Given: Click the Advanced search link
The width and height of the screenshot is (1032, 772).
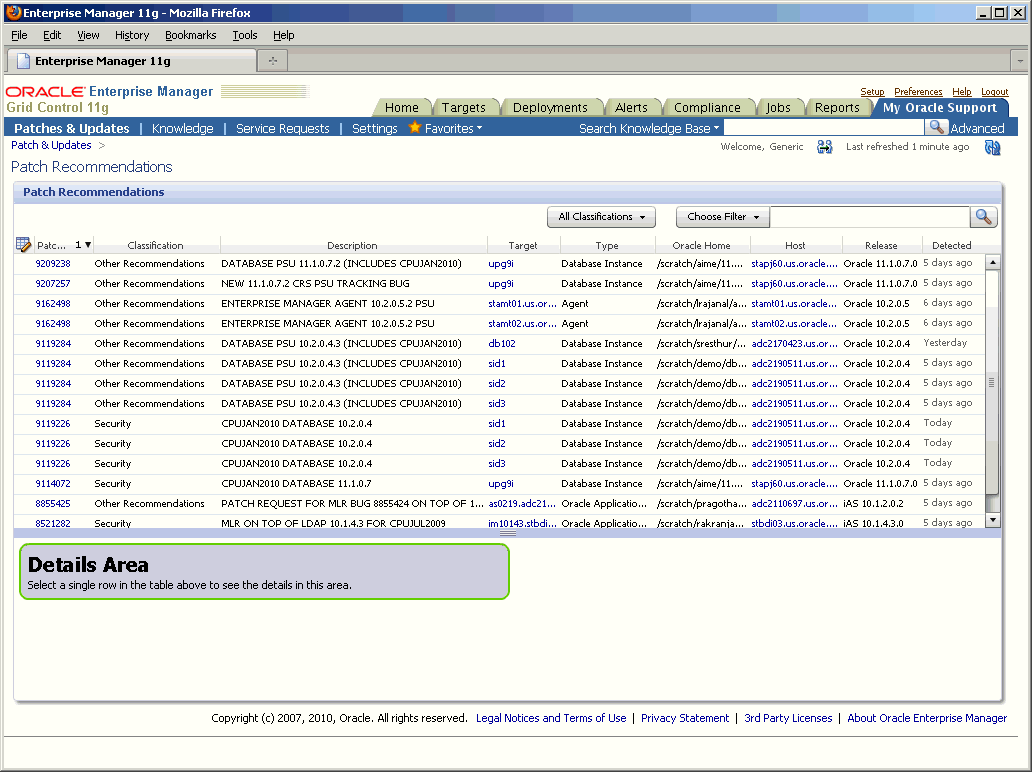Looking at the screenshot, I should [977, 128].
